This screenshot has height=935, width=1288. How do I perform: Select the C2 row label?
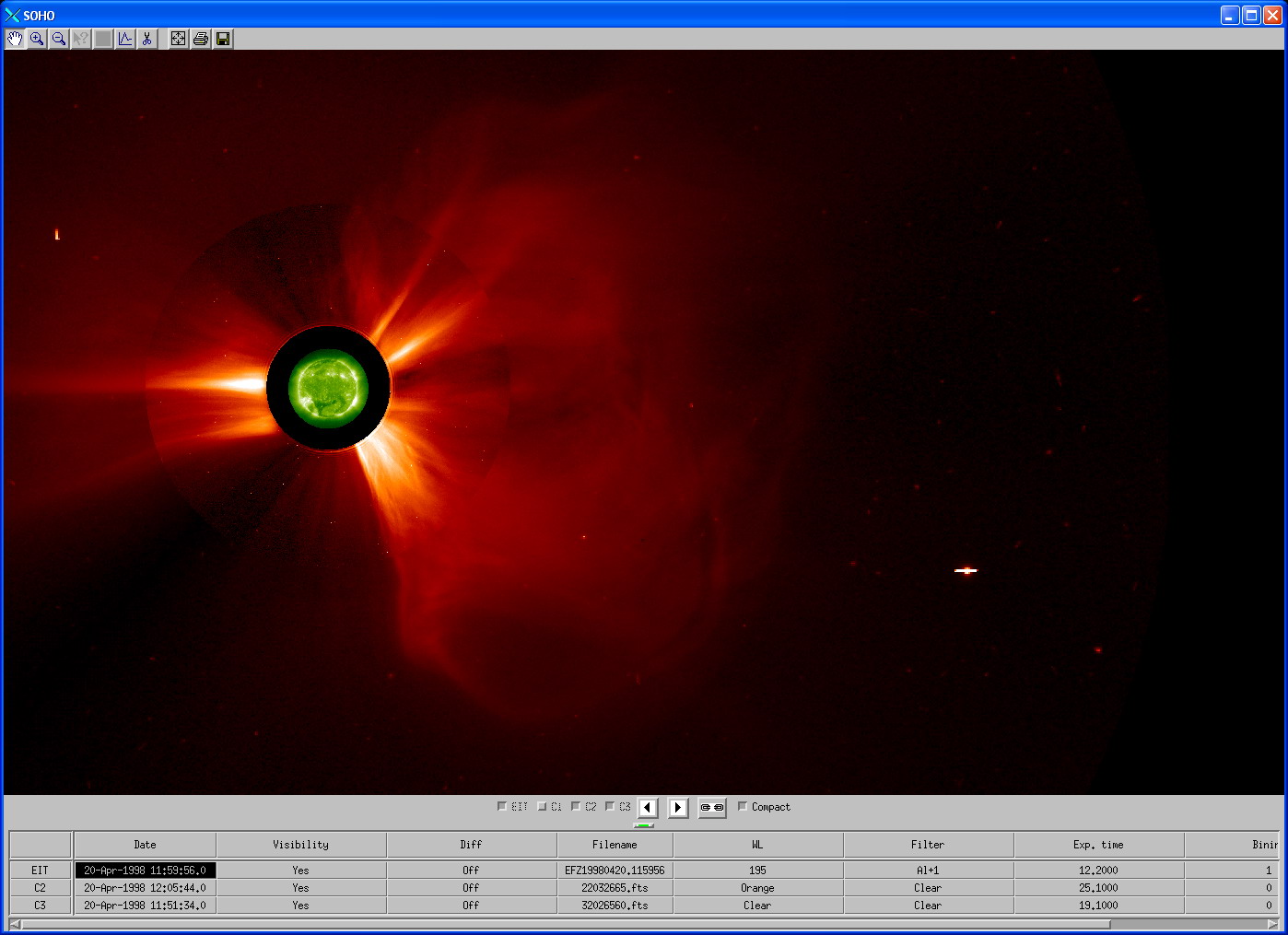click(x=41, y=888)
